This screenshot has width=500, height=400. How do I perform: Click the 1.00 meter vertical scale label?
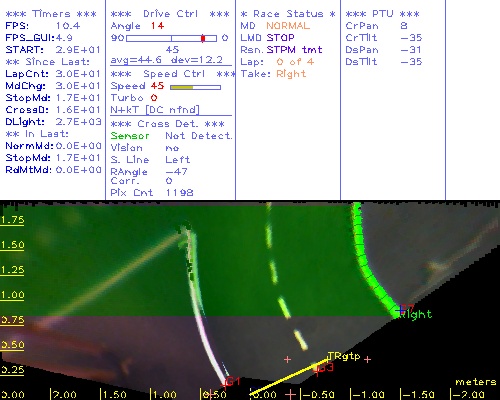[12, 295]
